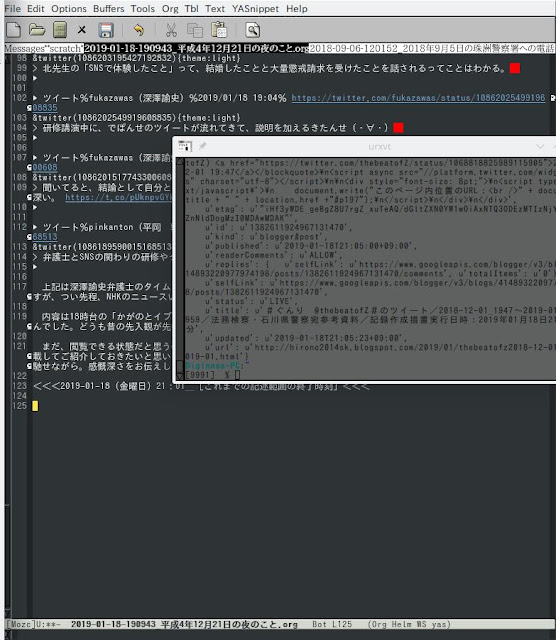Click the pin icon in the urxvt title bar
The image size is (556, 640).
coord(202,146)
